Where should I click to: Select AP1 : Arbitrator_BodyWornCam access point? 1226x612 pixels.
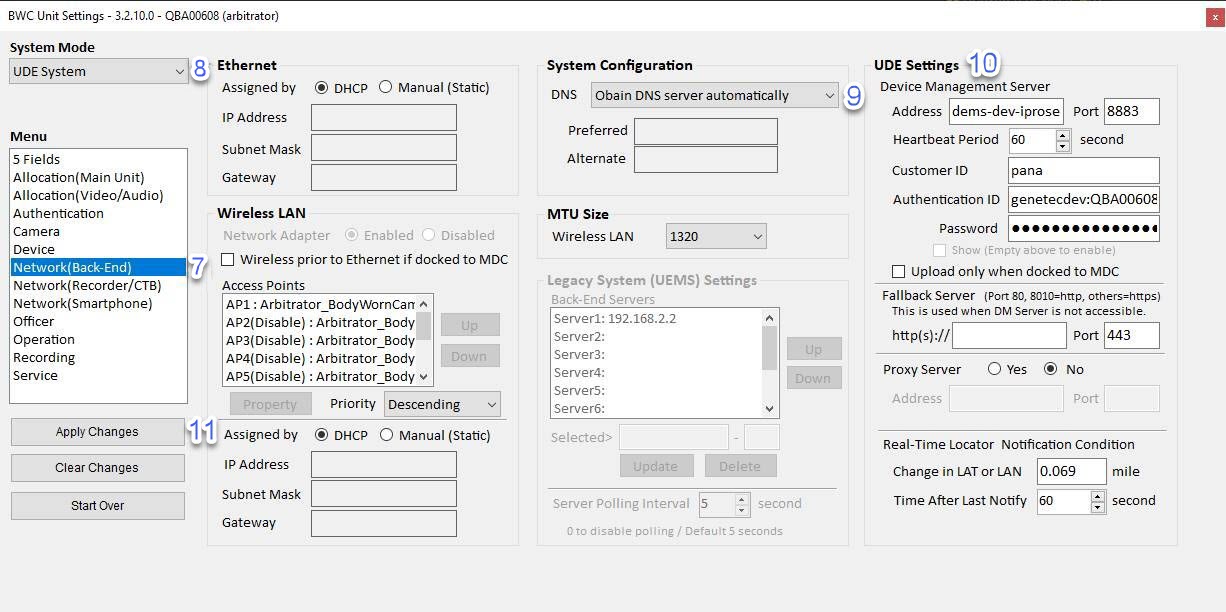click(x=320, y=304)
